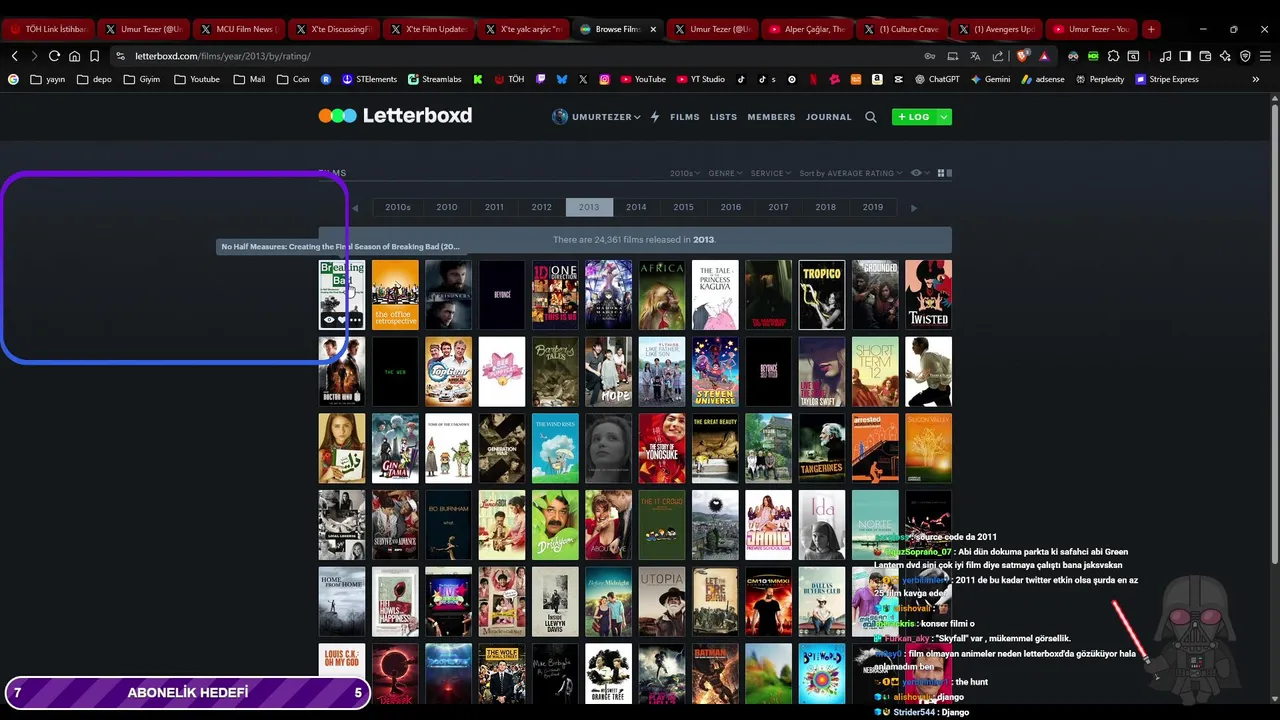Open the search magnifier in Letterboxd header
Image resolution: width=1280 pixels, height=720 pixels.
[x=870, y=117]
